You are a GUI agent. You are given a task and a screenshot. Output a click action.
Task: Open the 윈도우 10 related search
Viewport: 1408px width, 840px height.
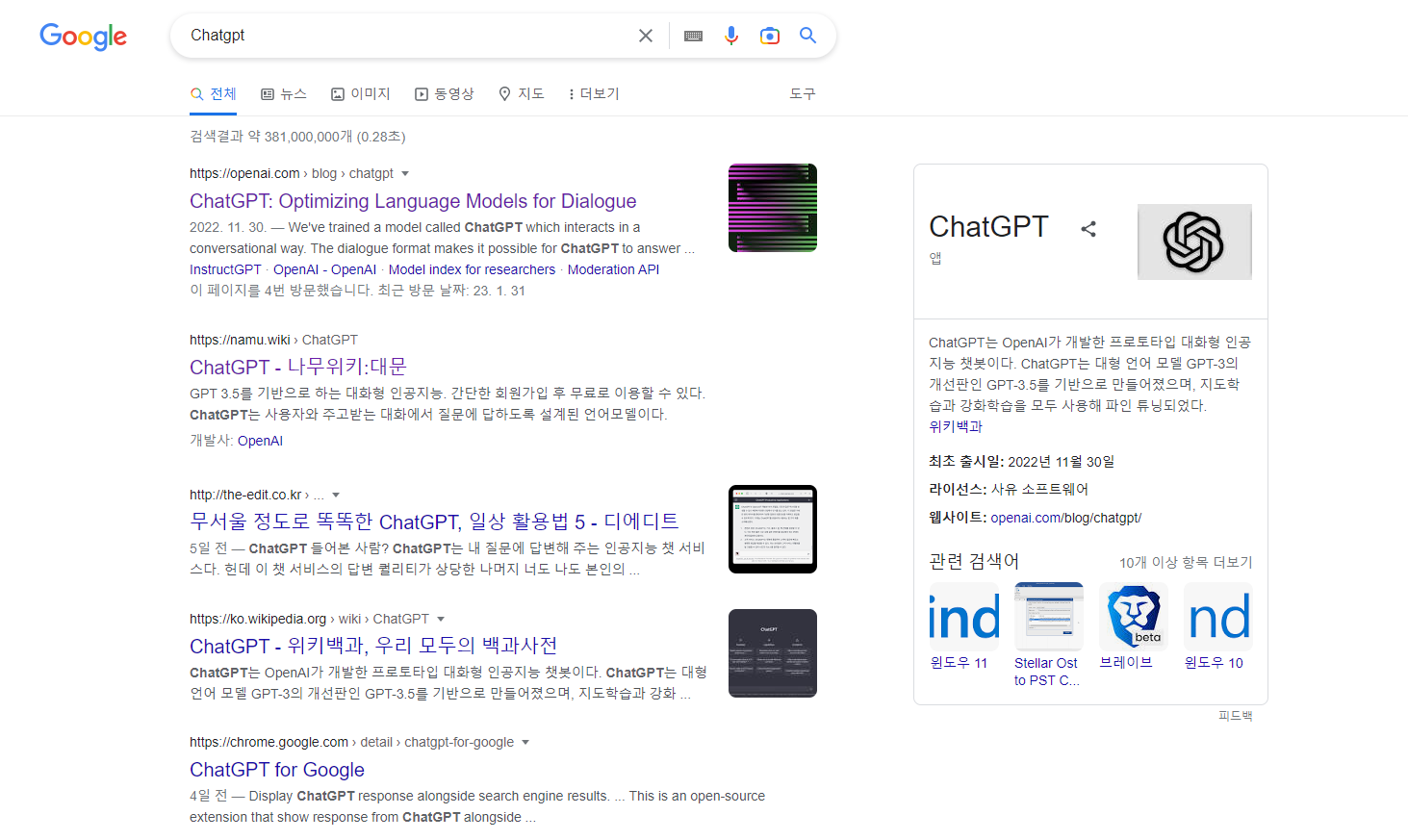pyautogui.click(x=1218, y=626)
